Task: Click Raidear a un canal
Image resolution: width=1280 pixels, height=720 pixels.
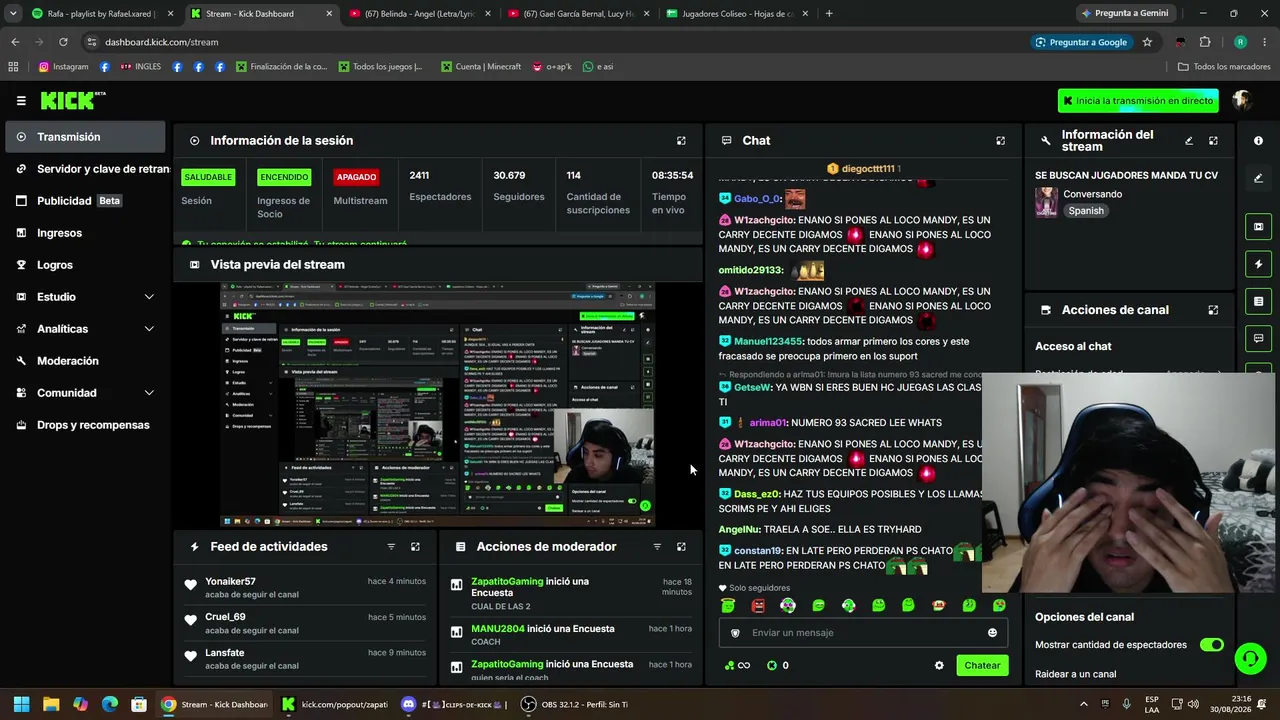Action: pos(1075,674)
